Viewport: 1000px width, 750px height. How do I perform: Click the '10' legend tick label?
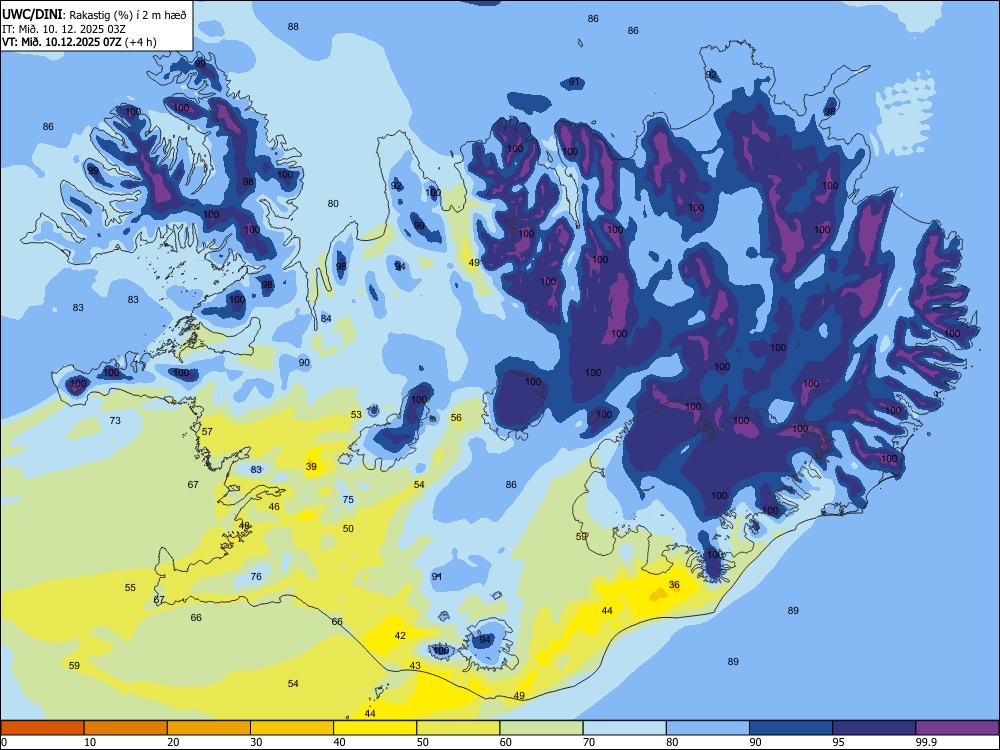(90, 742)
